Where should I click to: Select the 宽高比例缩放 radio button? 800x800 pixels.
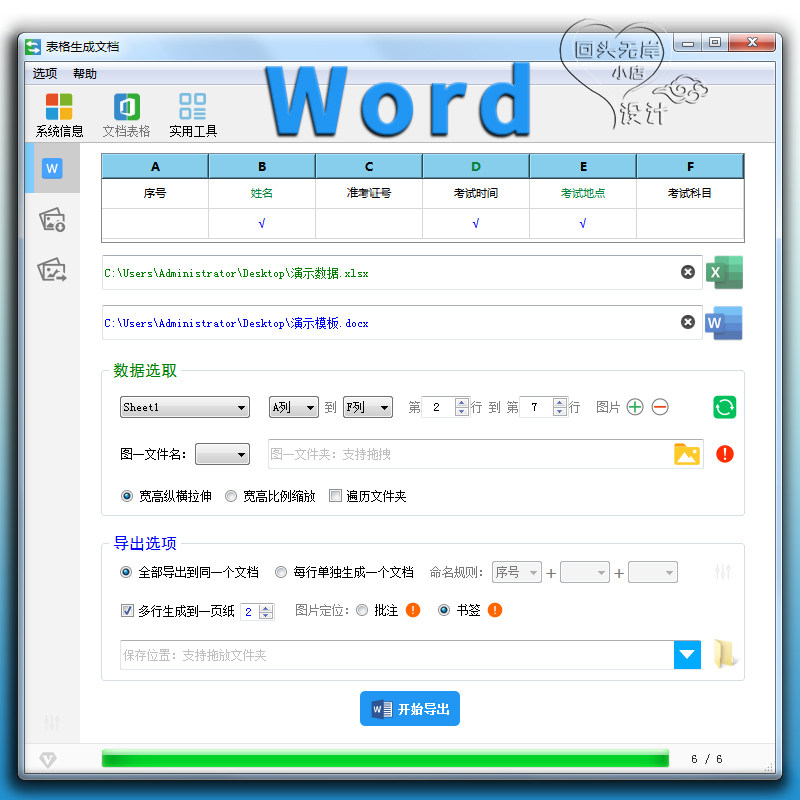point(231,496)
